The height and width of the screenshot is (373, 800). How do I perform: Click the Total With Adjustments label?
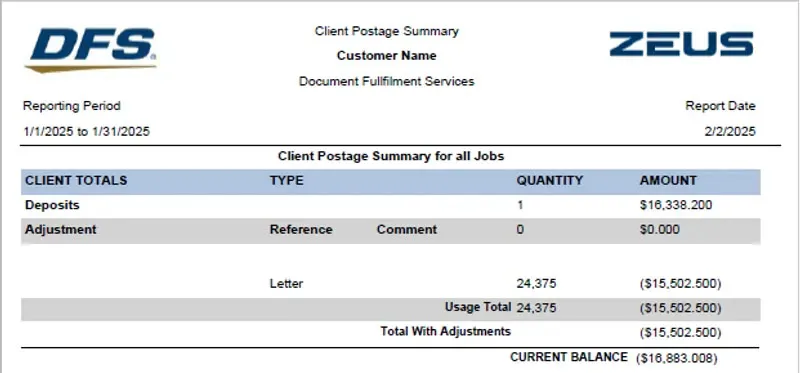click(x=445, y=332)
